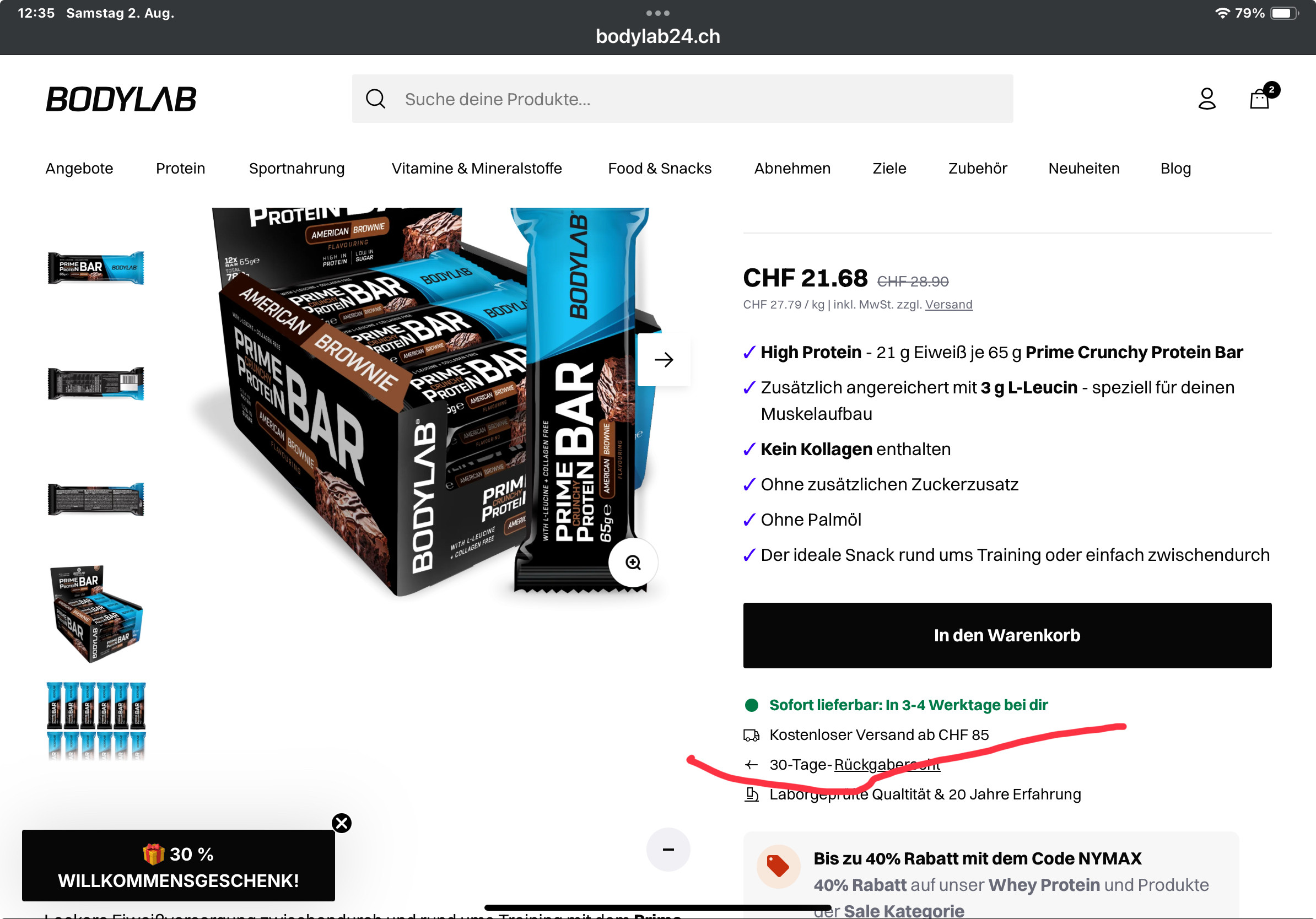Click In den Warenkorb button
Image resolution: width=1316 pixels, height=919 pixels.
click(x=1007, y=635)
